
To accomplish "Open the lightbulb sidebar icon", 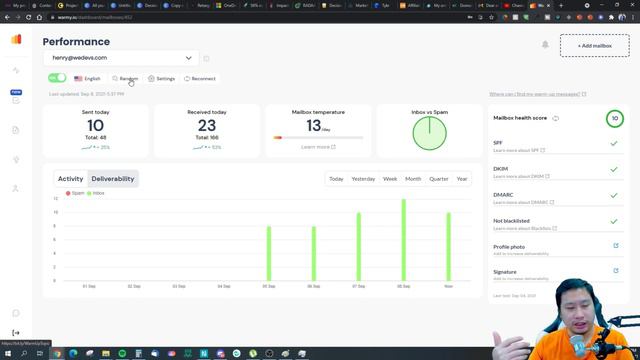I will coord(16,159).
